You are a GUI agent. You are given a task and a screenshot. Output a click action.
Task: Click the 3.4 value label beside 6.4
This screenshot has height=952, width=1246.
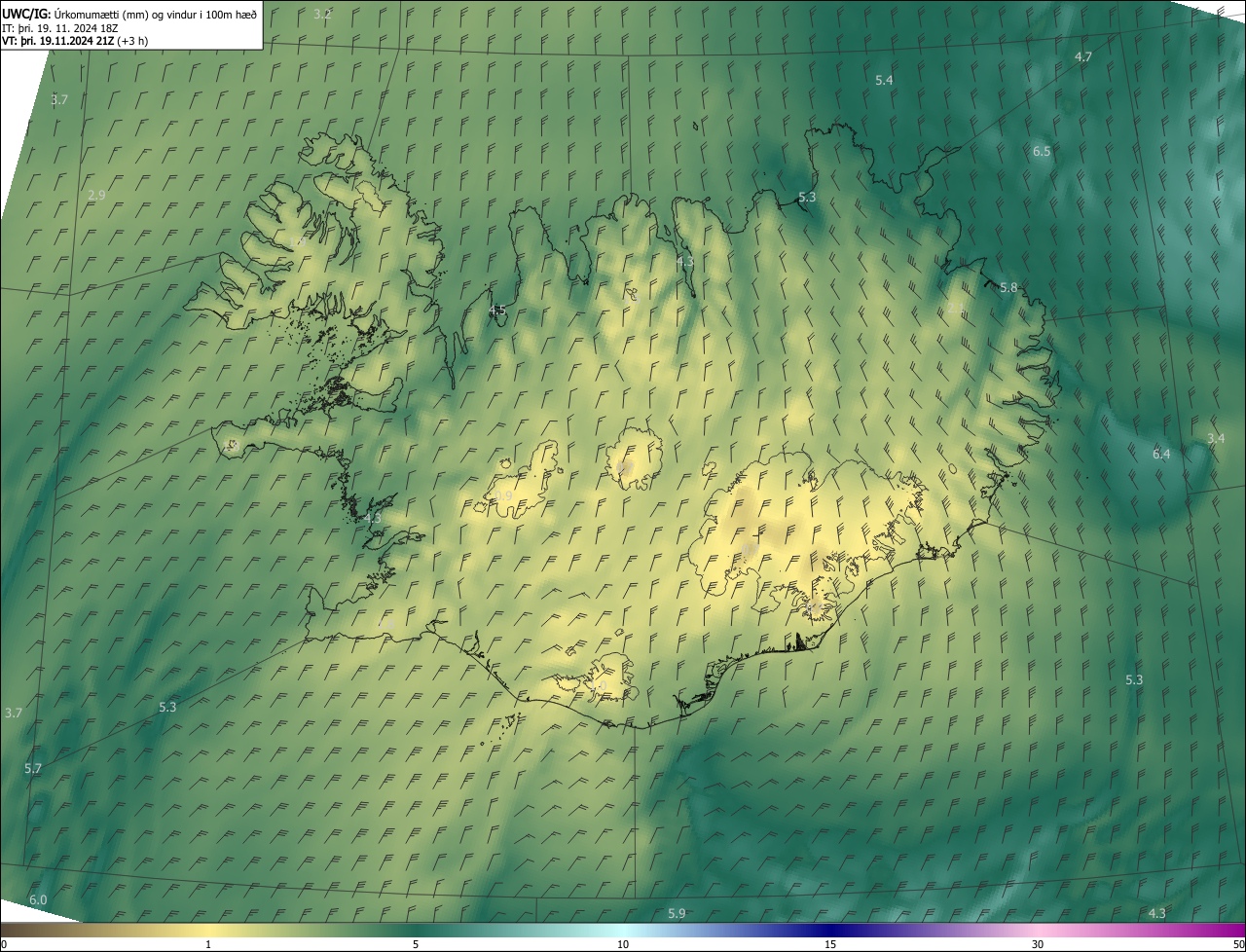point(1216,439)
